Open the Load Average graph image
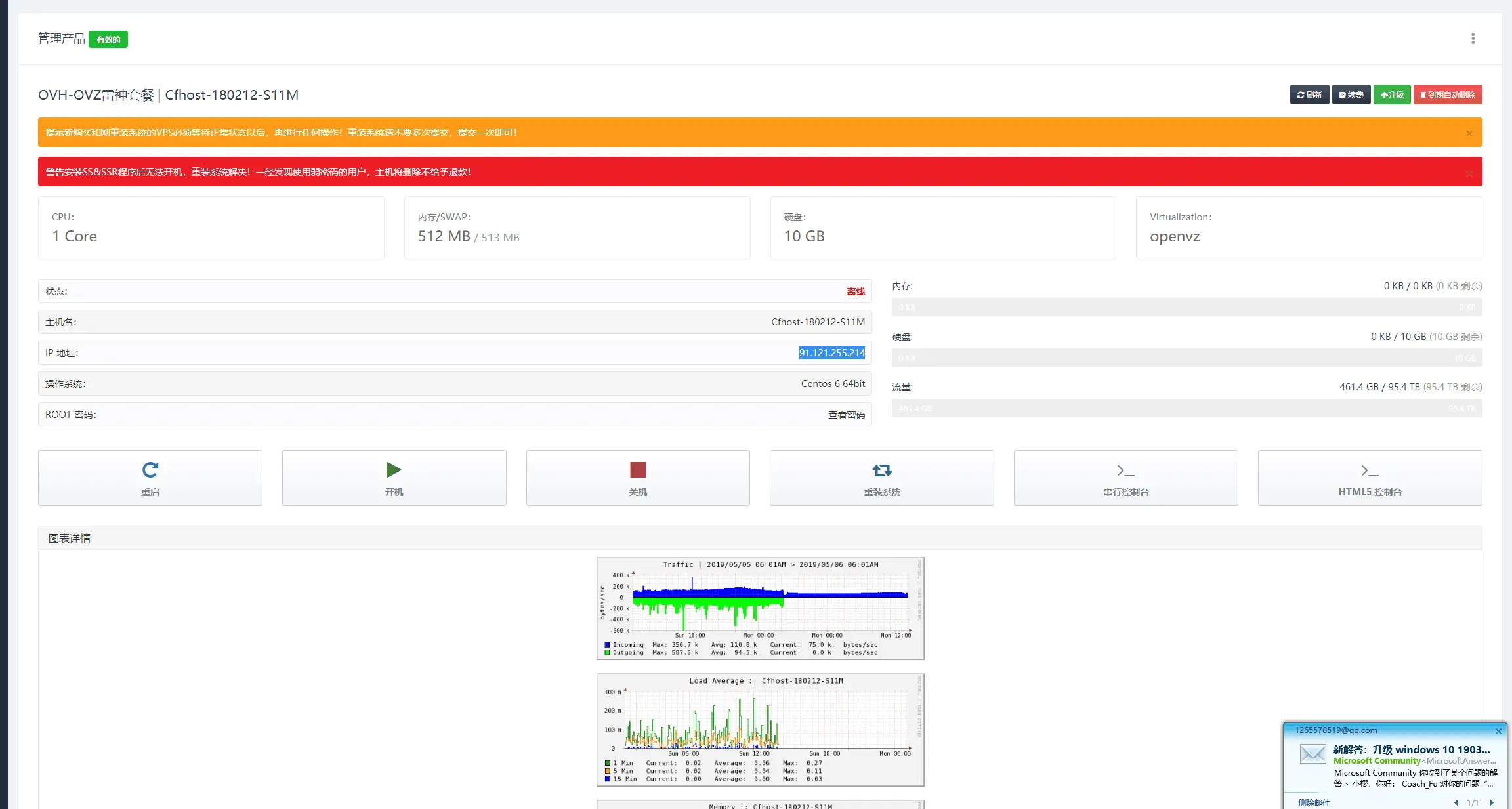The image size is (1512, 809). coord(761,730)
